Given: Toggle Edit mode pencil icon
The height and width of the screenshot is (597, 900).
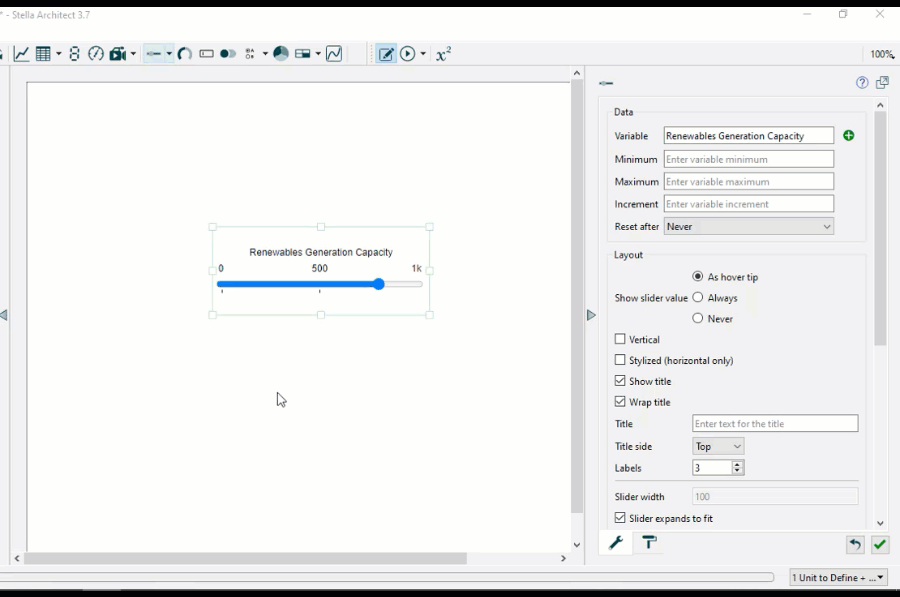Looking at the screenshot, I should [x=386, y=54].
